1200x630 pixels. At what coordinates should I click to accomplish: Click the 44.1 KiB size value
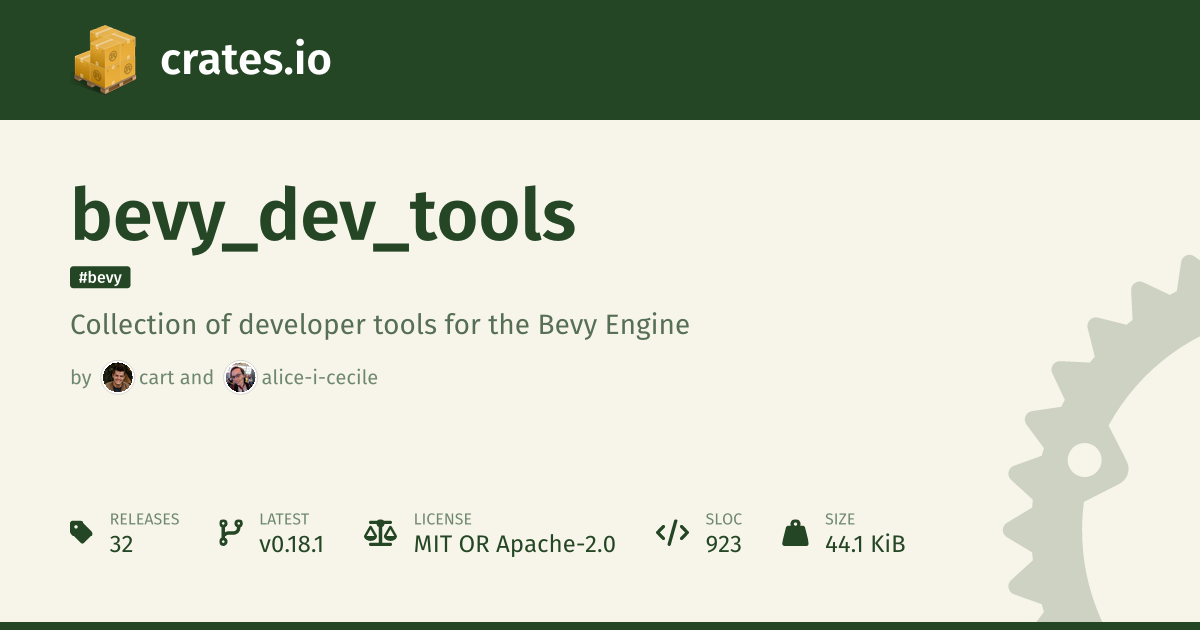(865, 544)
